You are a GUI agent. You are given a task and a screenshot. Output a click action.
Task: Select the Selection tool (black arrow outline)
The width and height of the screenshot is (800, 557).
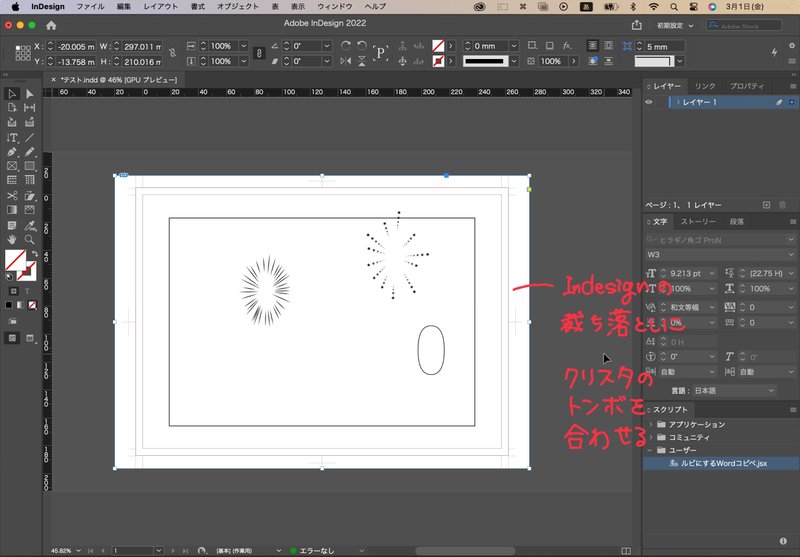tap(12, 94)
